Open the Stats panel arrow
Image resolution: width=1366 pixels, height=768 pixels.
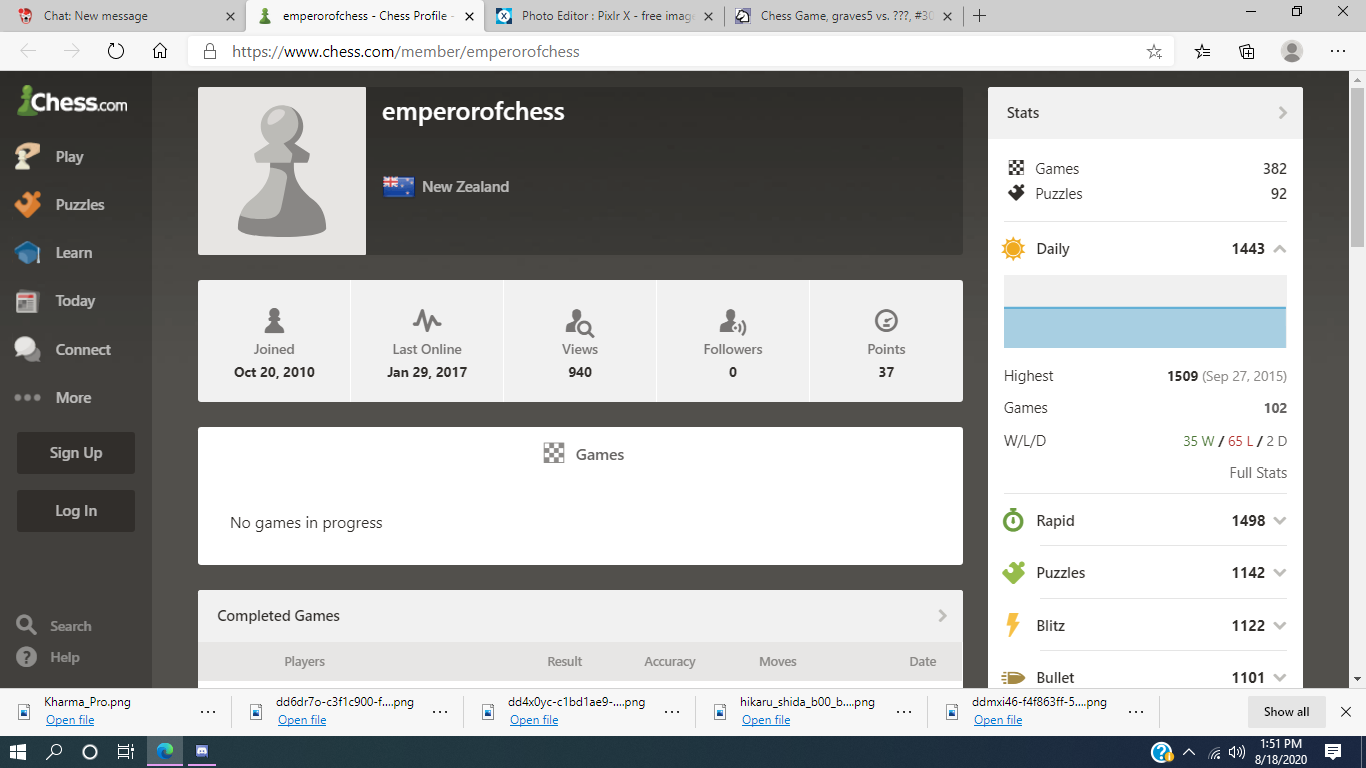click(x=1283, y=113)
